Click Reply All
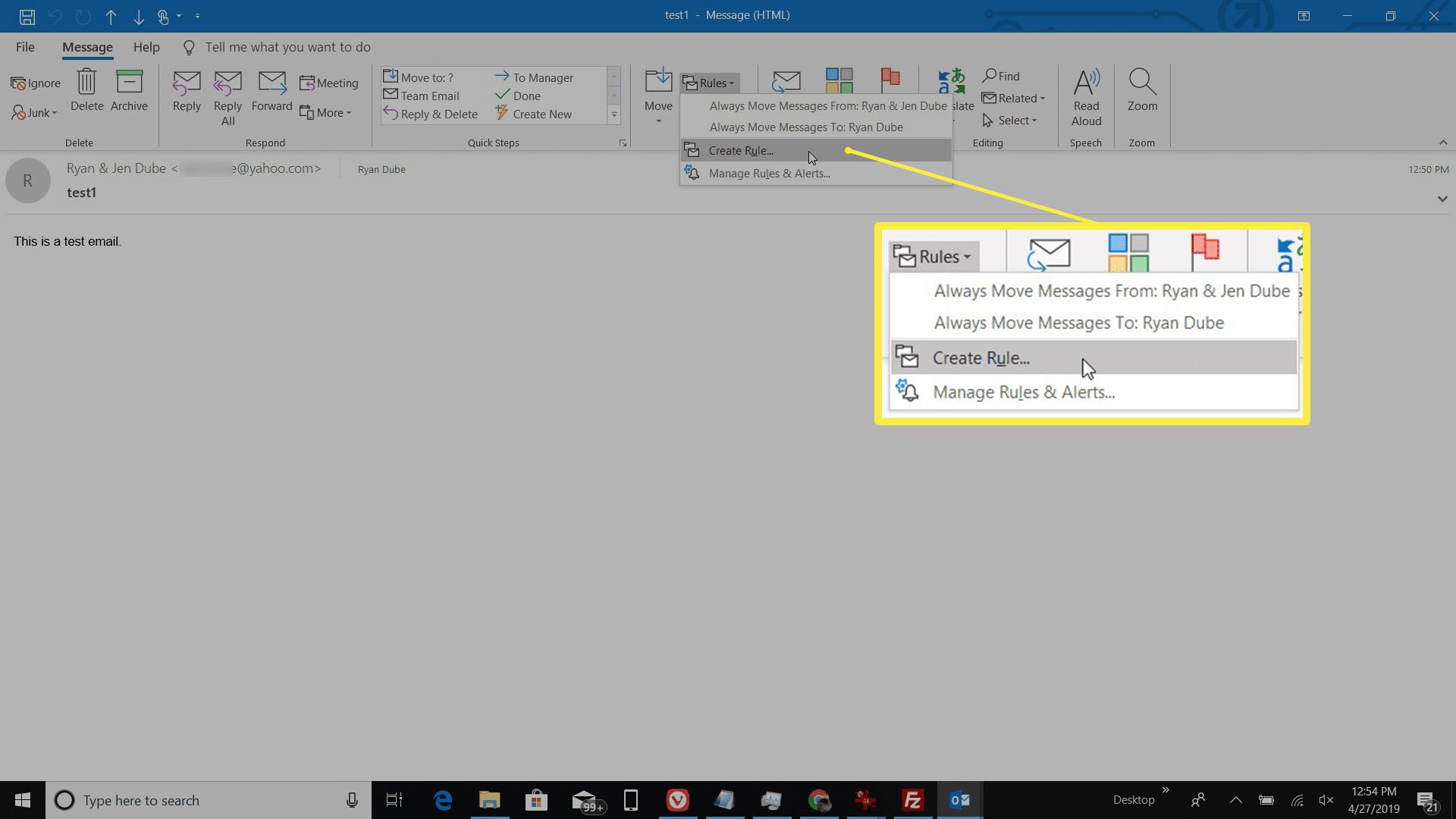The height and width of the screenshot is (819, 1456). tap(227, 98)
